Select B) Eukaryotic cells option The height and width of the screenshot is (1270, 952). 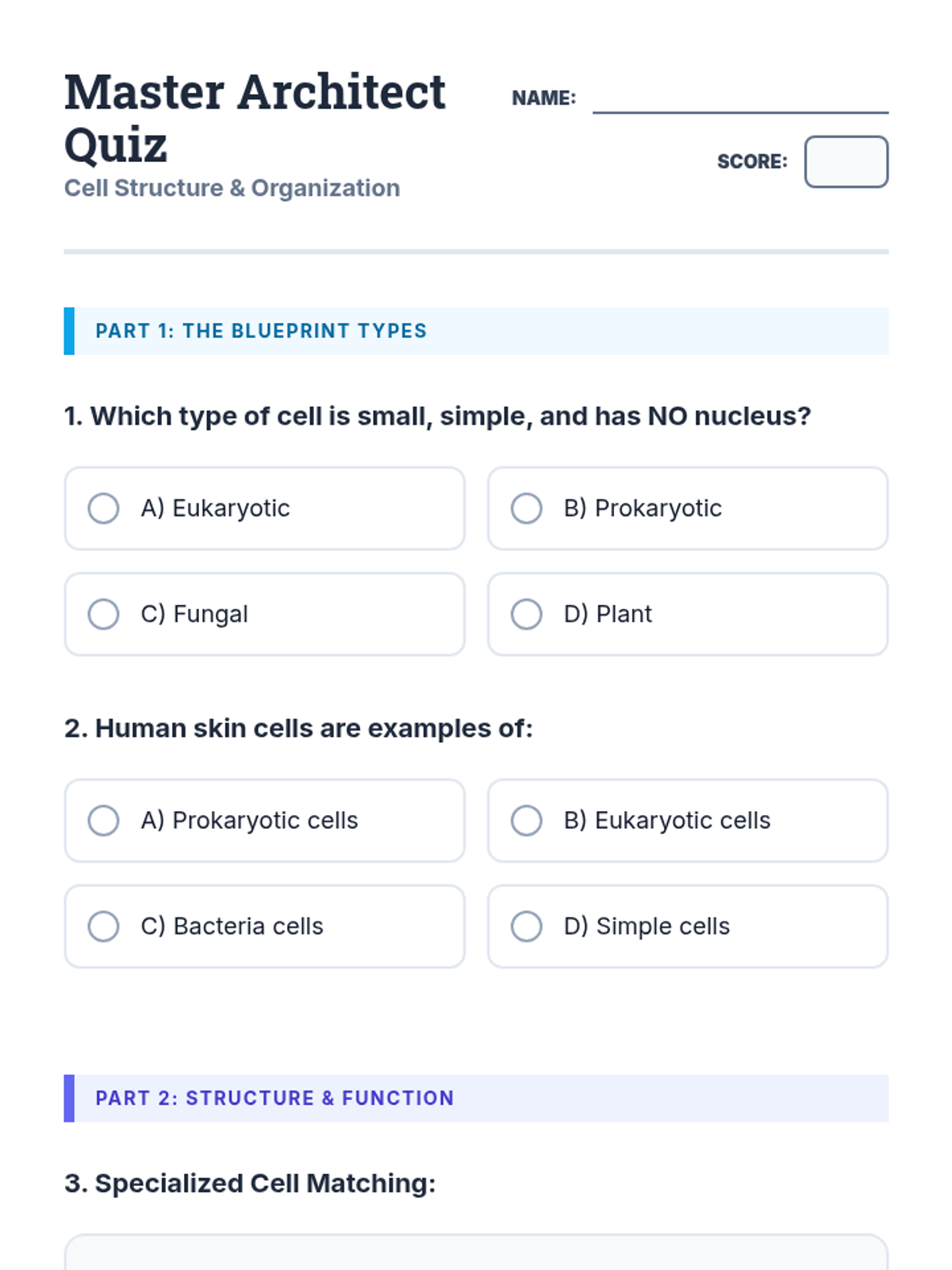pos(527,820)
